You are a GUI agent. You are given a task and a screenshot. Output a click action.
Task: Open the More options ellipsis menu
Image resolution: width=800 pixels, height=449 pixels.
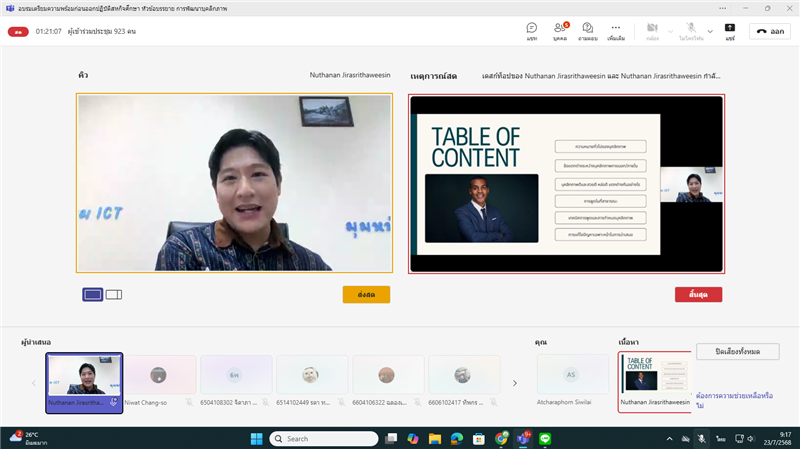[x=616, y=30]
